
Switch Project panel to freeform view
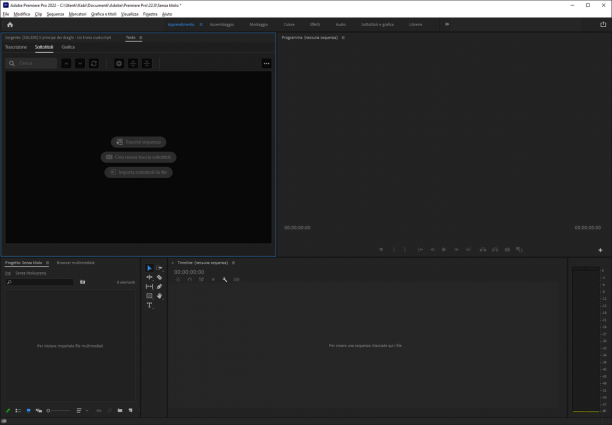click(39, 411)
